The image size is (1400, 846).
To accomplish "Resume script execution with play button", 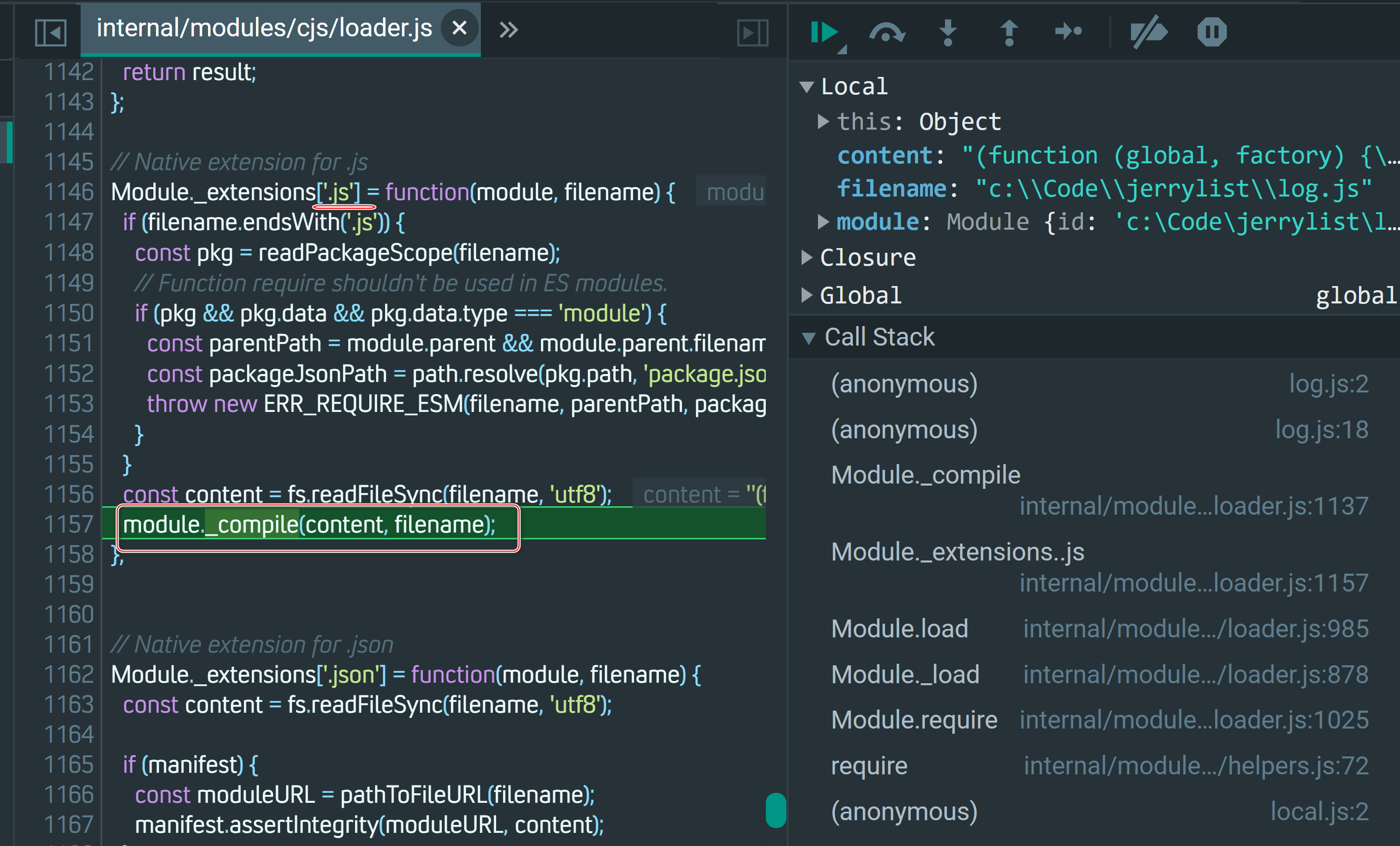I will coord(823,32).
